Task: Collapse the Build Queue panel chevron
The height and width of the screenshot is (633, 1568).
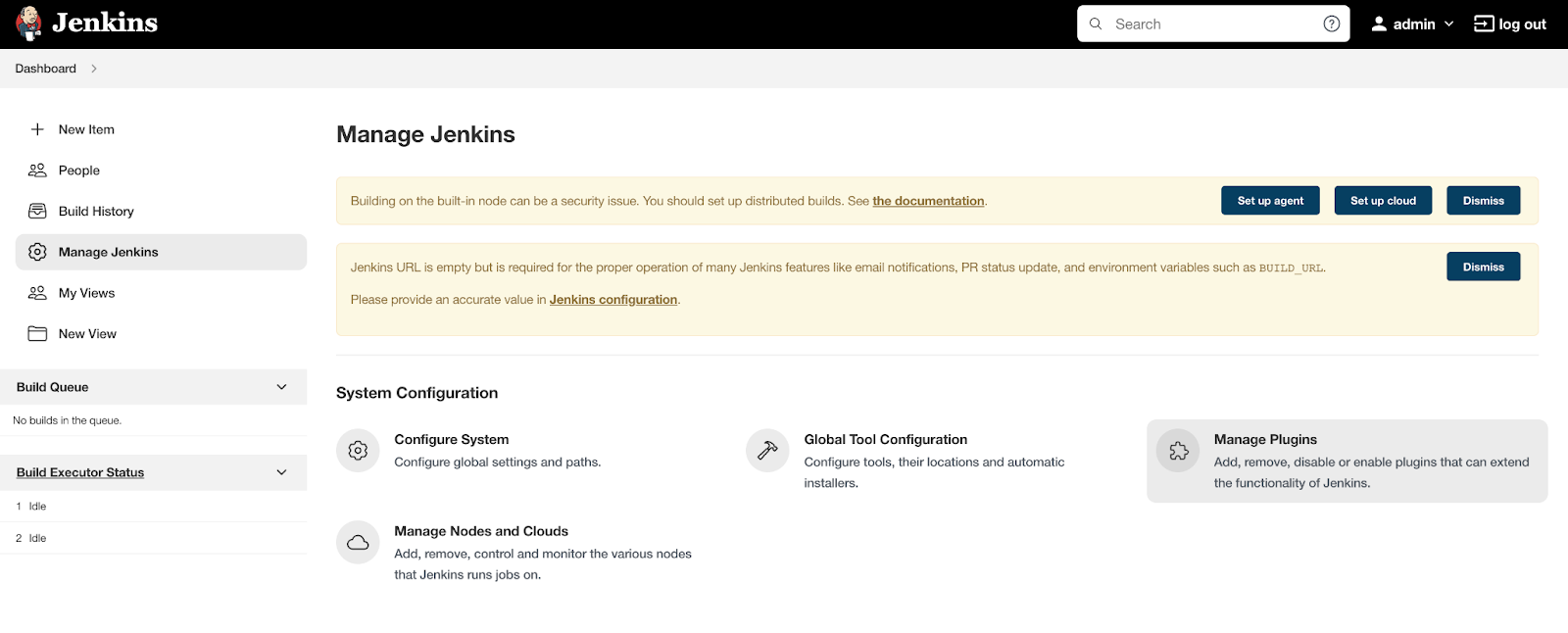Action: (x=281, y=387)
